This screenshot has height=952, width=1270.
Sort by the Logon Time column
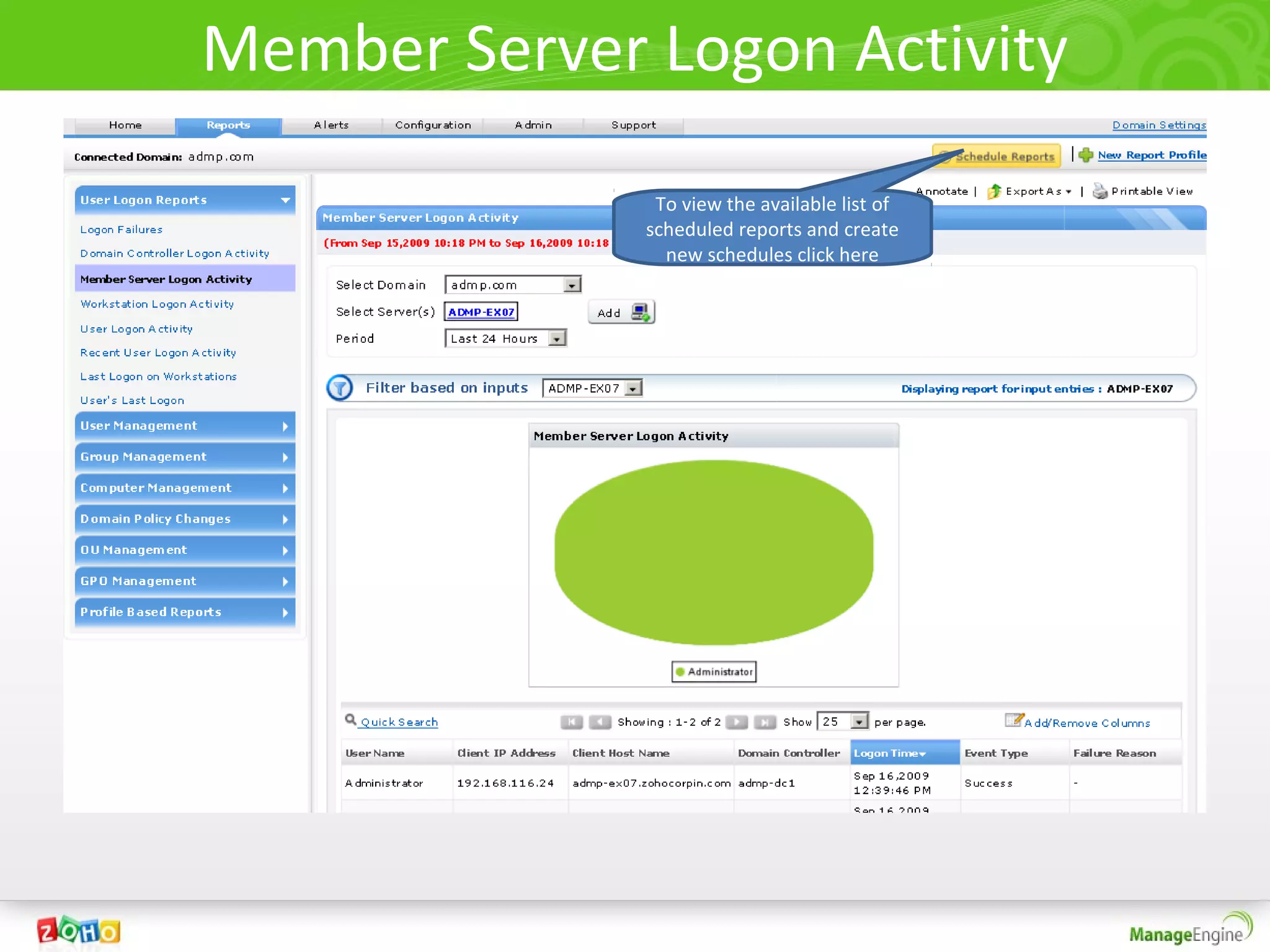point(905,753)
